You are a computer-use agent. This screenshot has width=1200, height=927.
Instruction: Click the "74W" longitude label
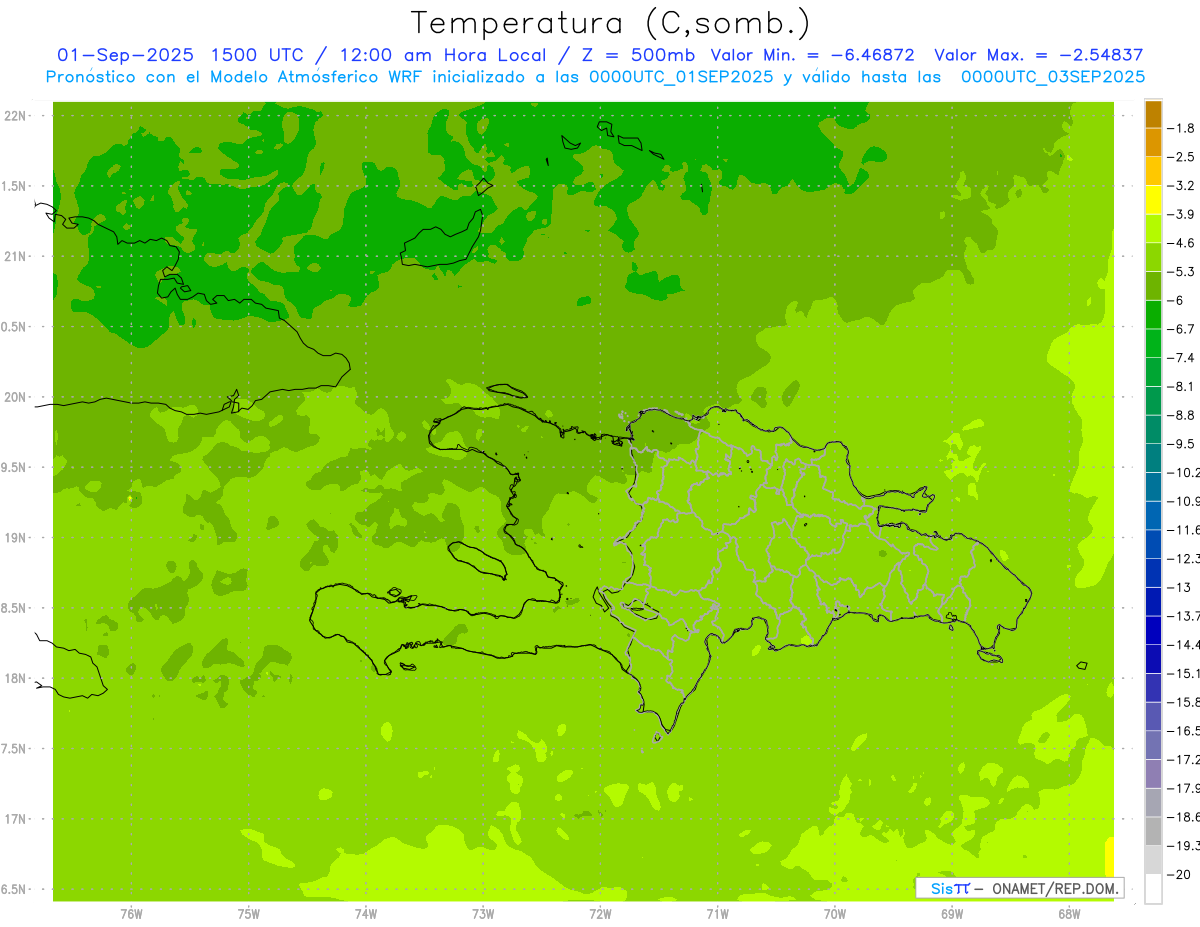click(366, 914)
